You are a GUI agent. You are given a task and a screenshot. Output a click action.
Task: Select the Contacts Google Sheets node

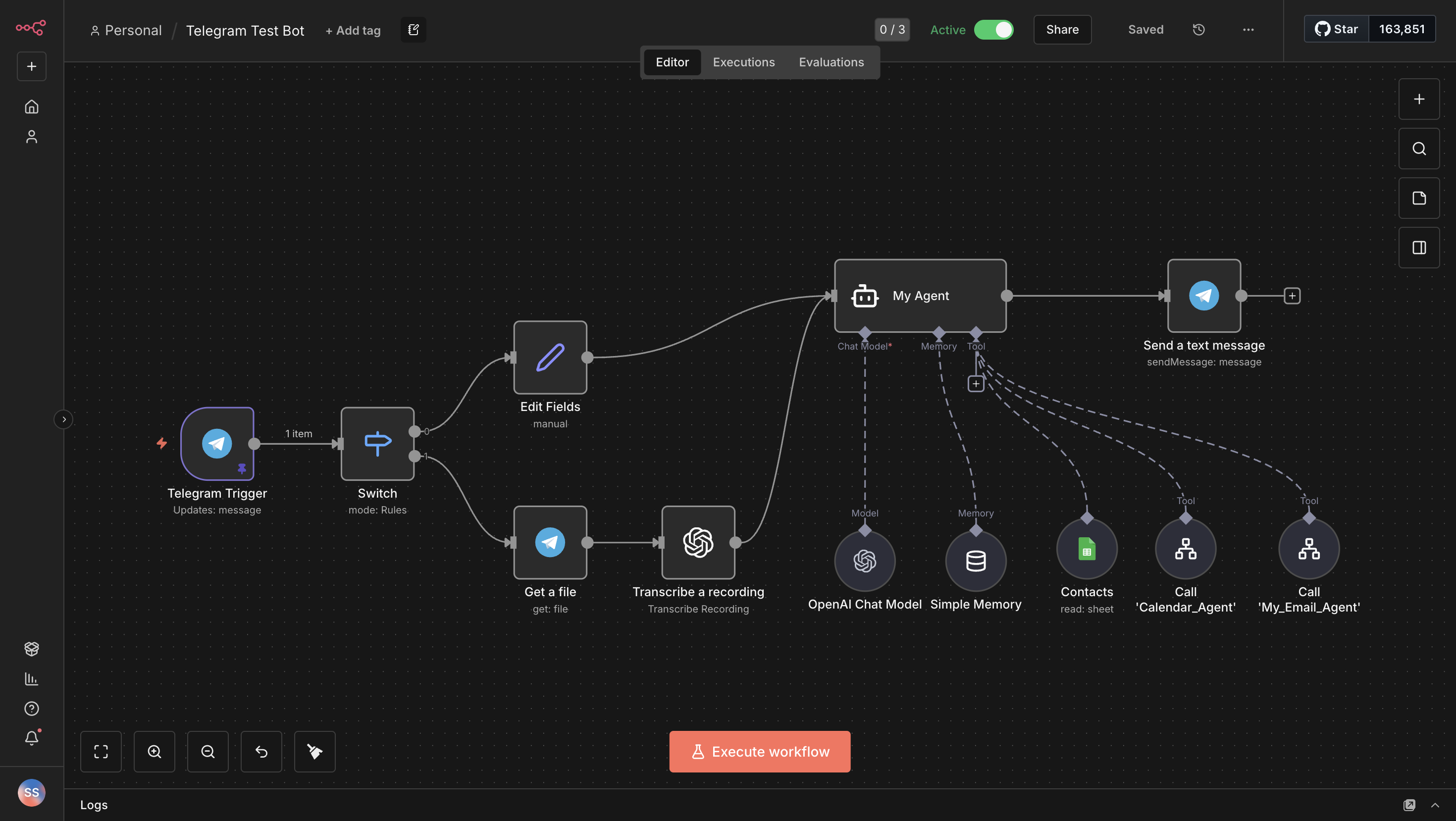(x=1087, y=549)
